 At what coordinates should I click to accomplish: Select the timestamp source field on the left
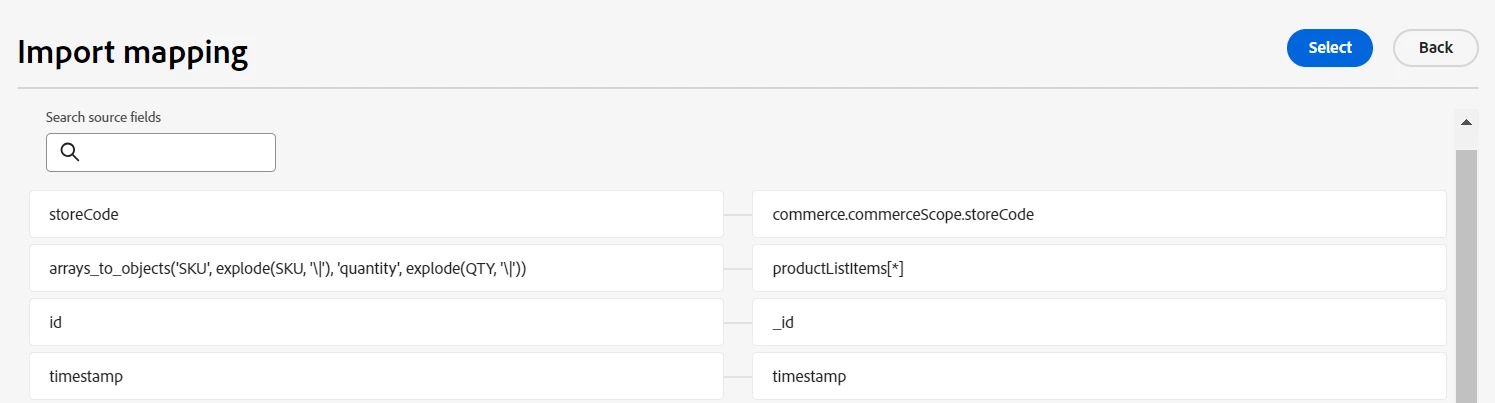click(x=376, y=376)
